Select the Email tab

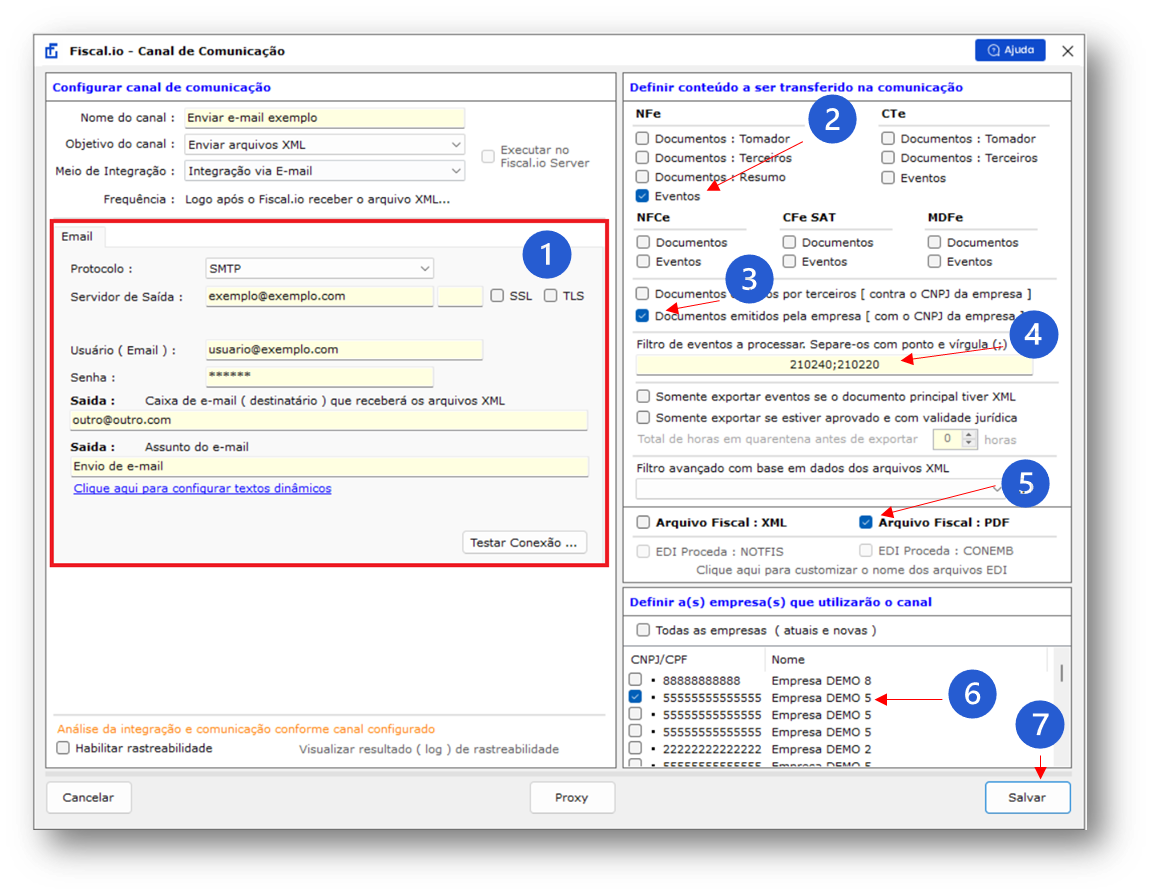[x=77, y=237]
